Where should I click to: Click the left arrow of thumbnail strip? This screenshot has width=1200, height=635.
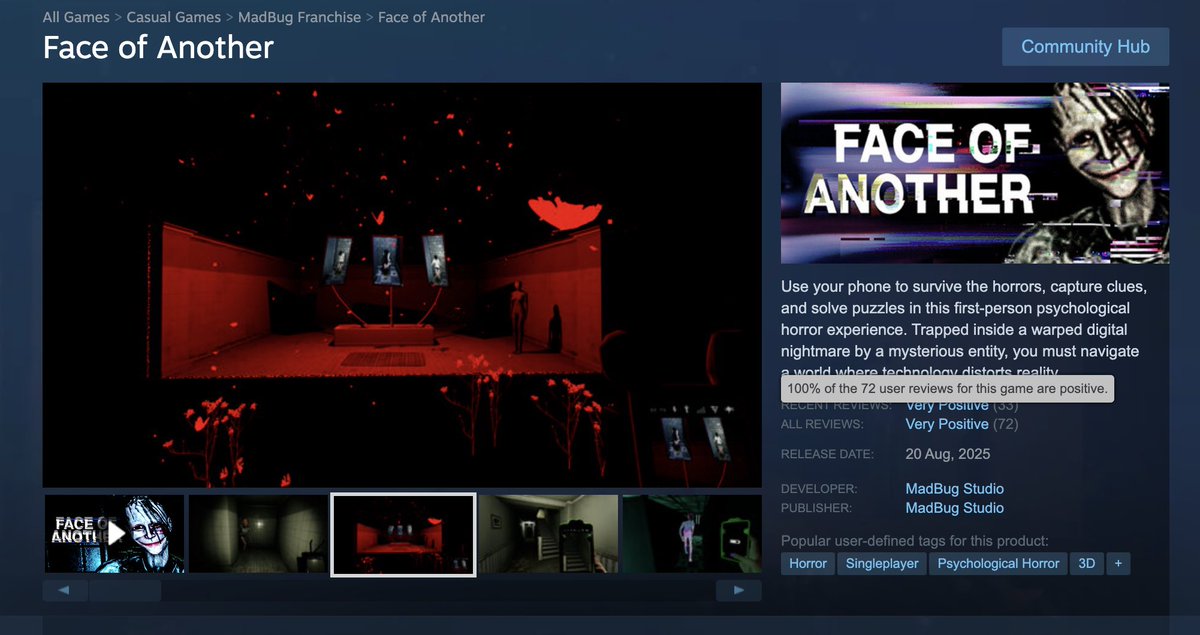[x=65, y=590]
